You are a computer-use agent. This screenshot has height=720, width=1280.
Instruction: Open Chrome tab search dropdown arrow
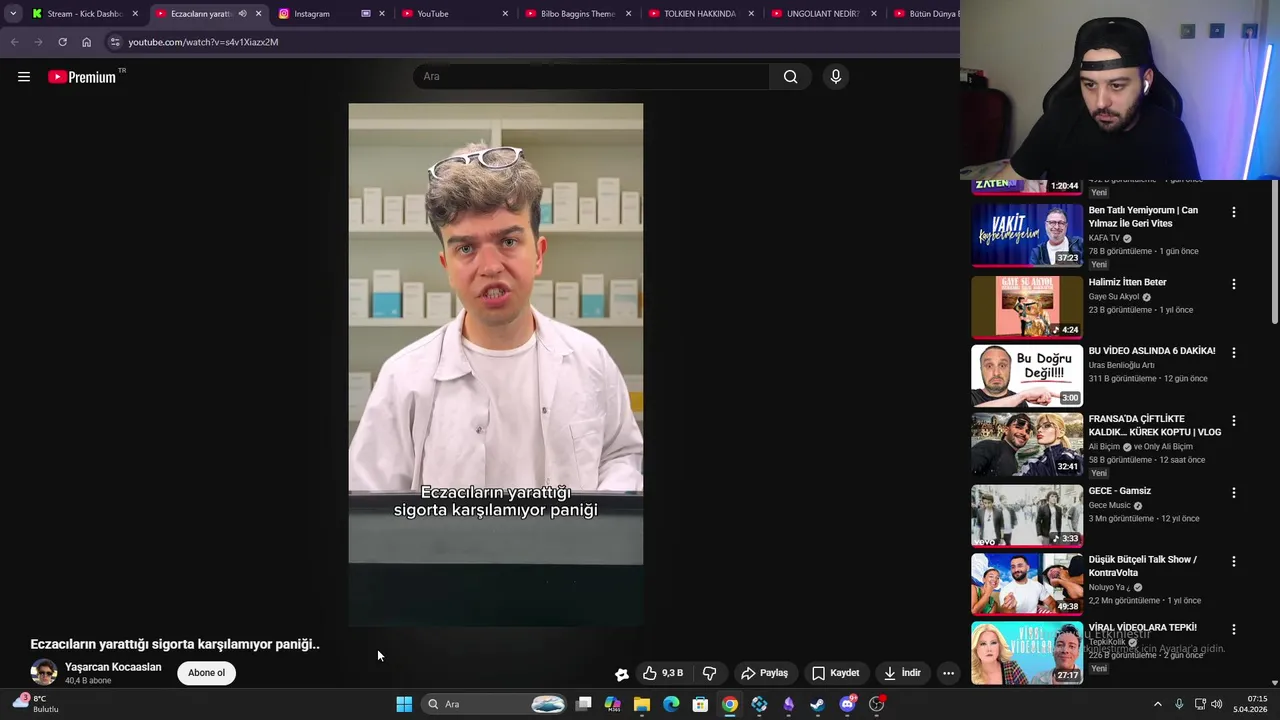(13, 14)
